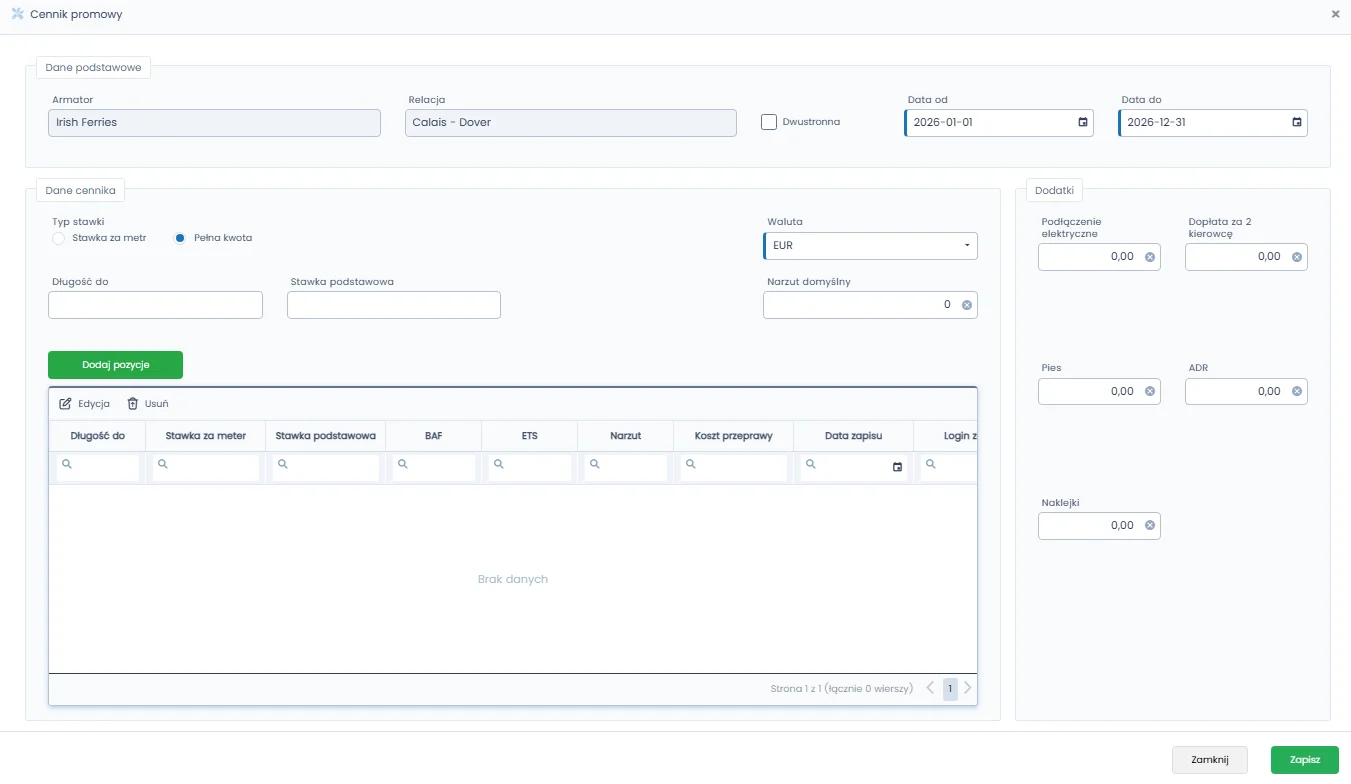The image size is (1351, 784).
Task: Click the Dodaj pozycje button
Action: [115, 365]
